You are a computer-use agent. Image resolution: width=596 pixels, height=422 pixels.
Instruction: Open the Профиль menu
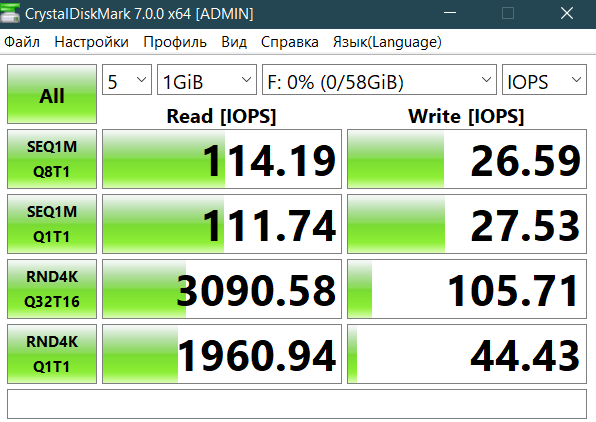pos(175,42)
